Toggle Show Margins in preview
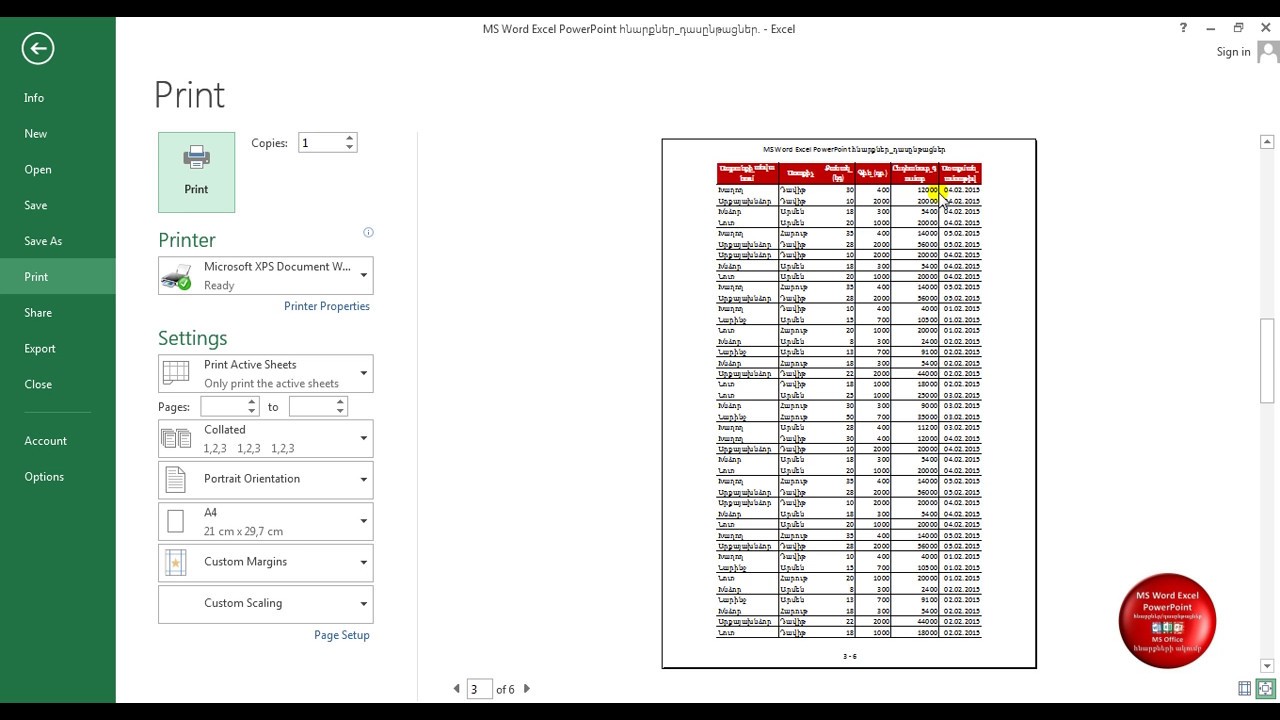The image size is (1280, 720). coord(1244,688)
